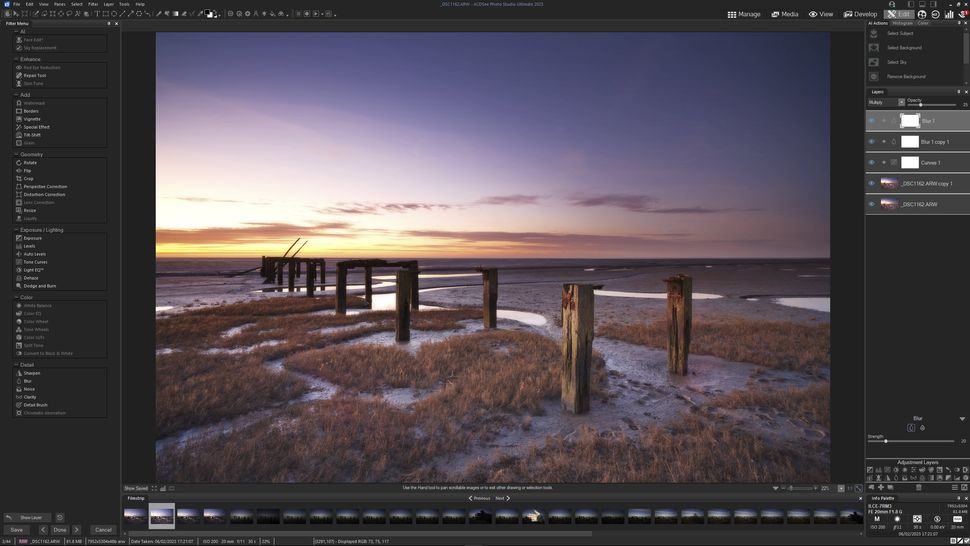Open the statistics dashboard bar chart icon
This screenshot has height=546, width=970.
tap(949, 14)
